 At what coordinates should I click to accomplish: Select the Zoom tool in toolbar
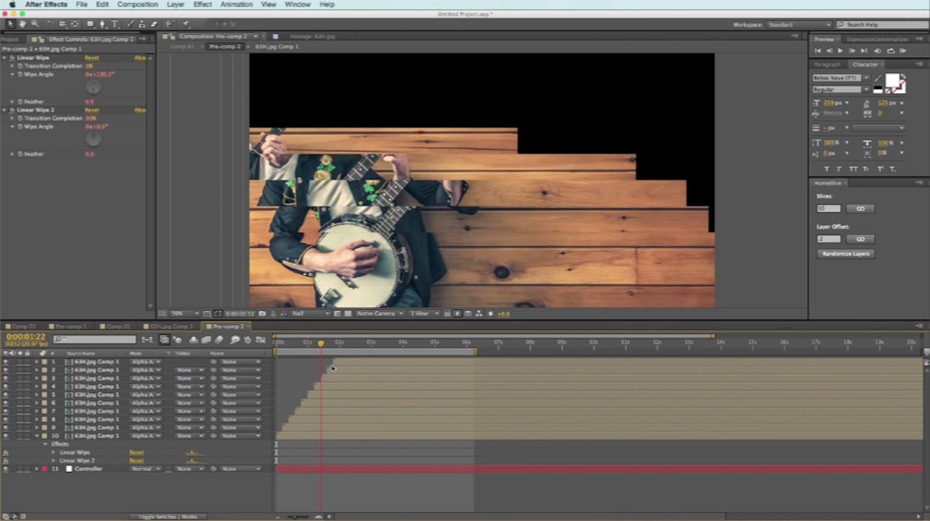[x=35, y=23]
